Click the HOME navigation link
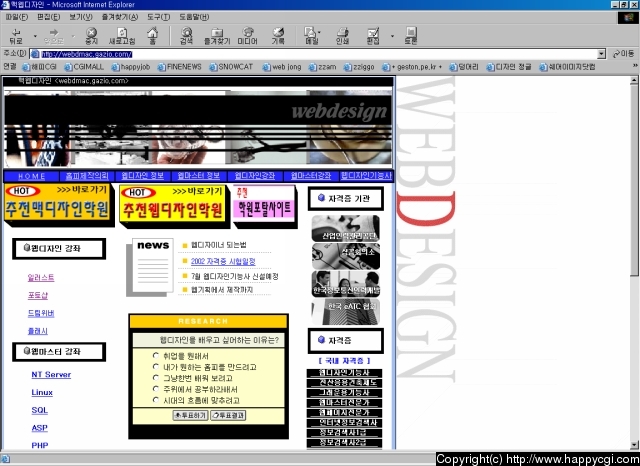The image size is (640, 466). 32,176
